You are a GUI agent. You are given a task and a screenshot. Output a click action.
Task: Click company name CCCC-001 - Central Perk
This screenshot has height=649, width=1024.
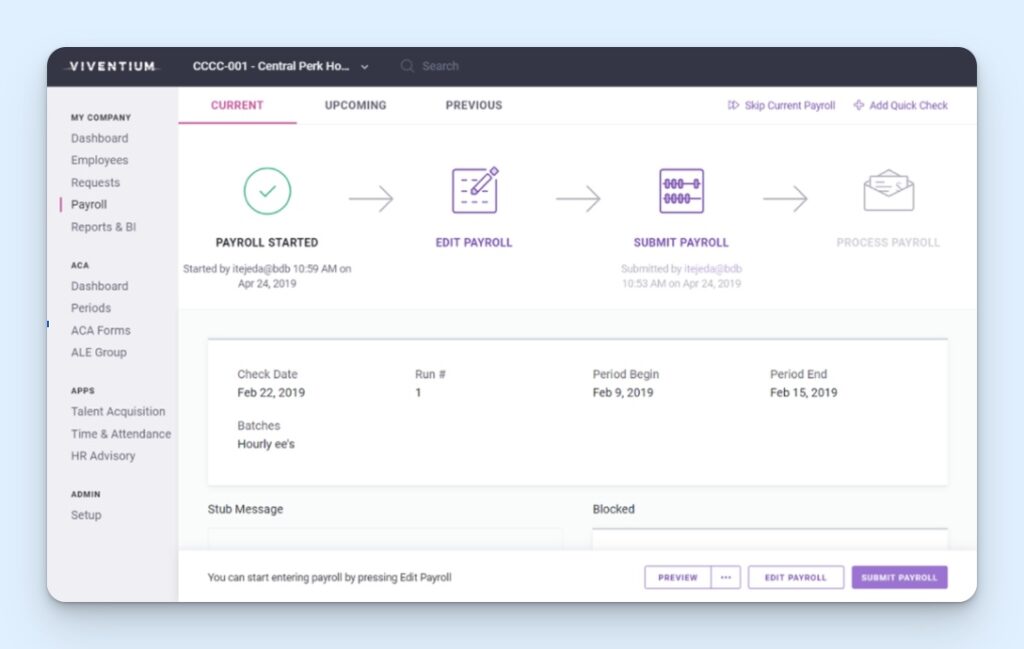coord(270,66)
